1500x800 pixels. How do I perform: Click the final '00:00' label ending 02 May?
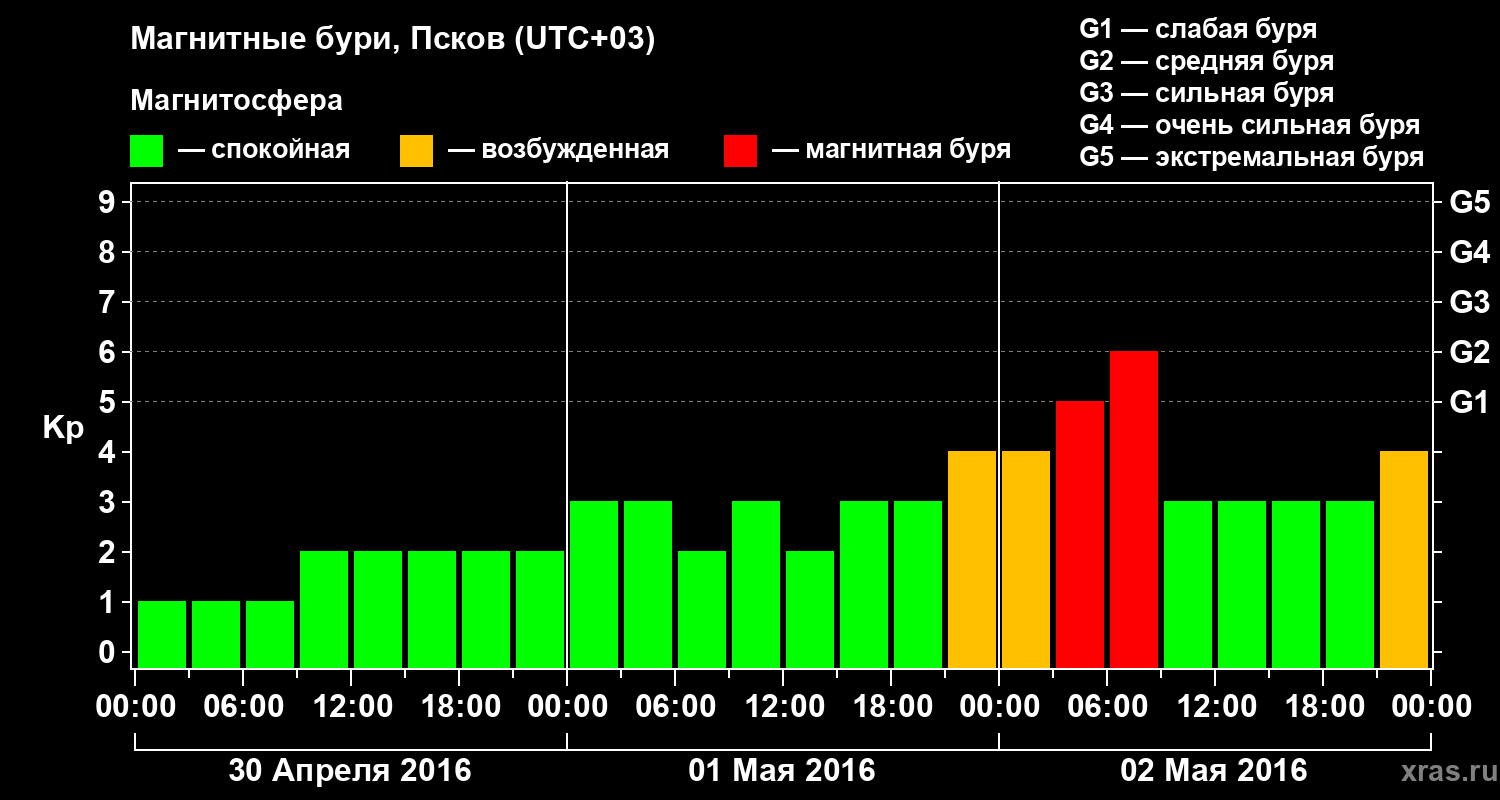pyautogui.click(x=1431, y=707)
